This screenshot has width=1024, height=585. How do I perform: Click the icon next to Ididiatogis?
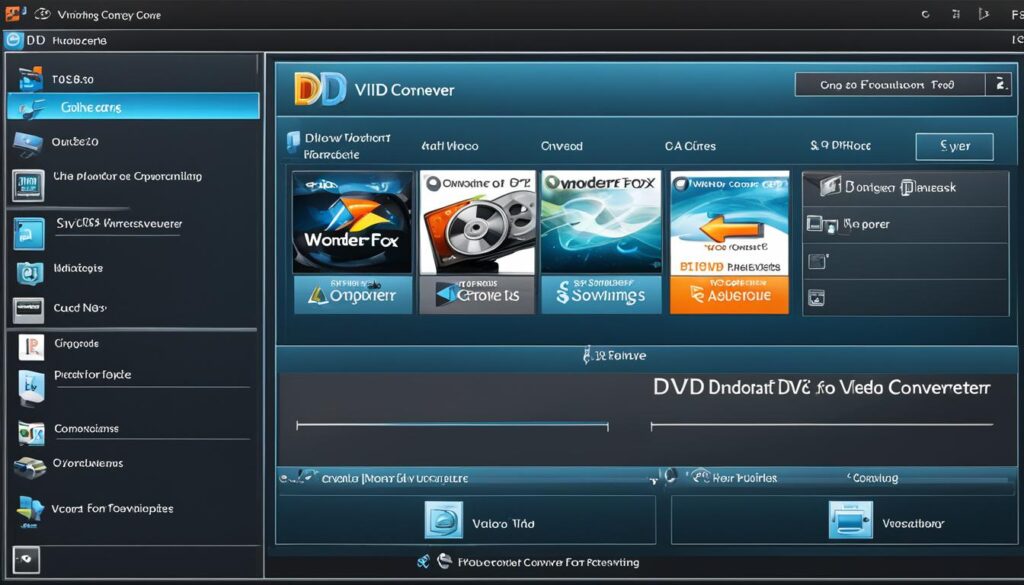pos(30,273)
